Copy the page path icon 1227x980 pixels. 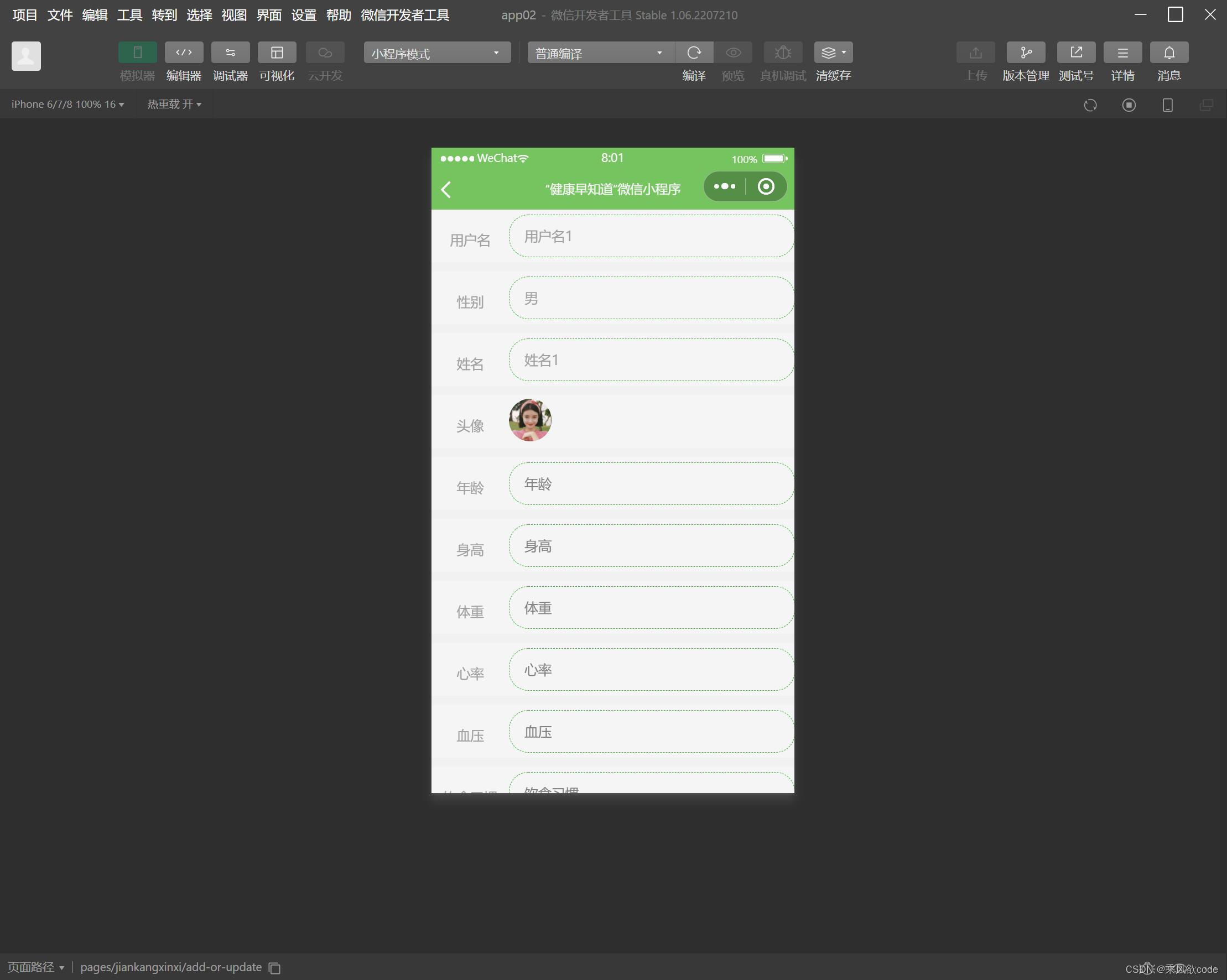275,968
